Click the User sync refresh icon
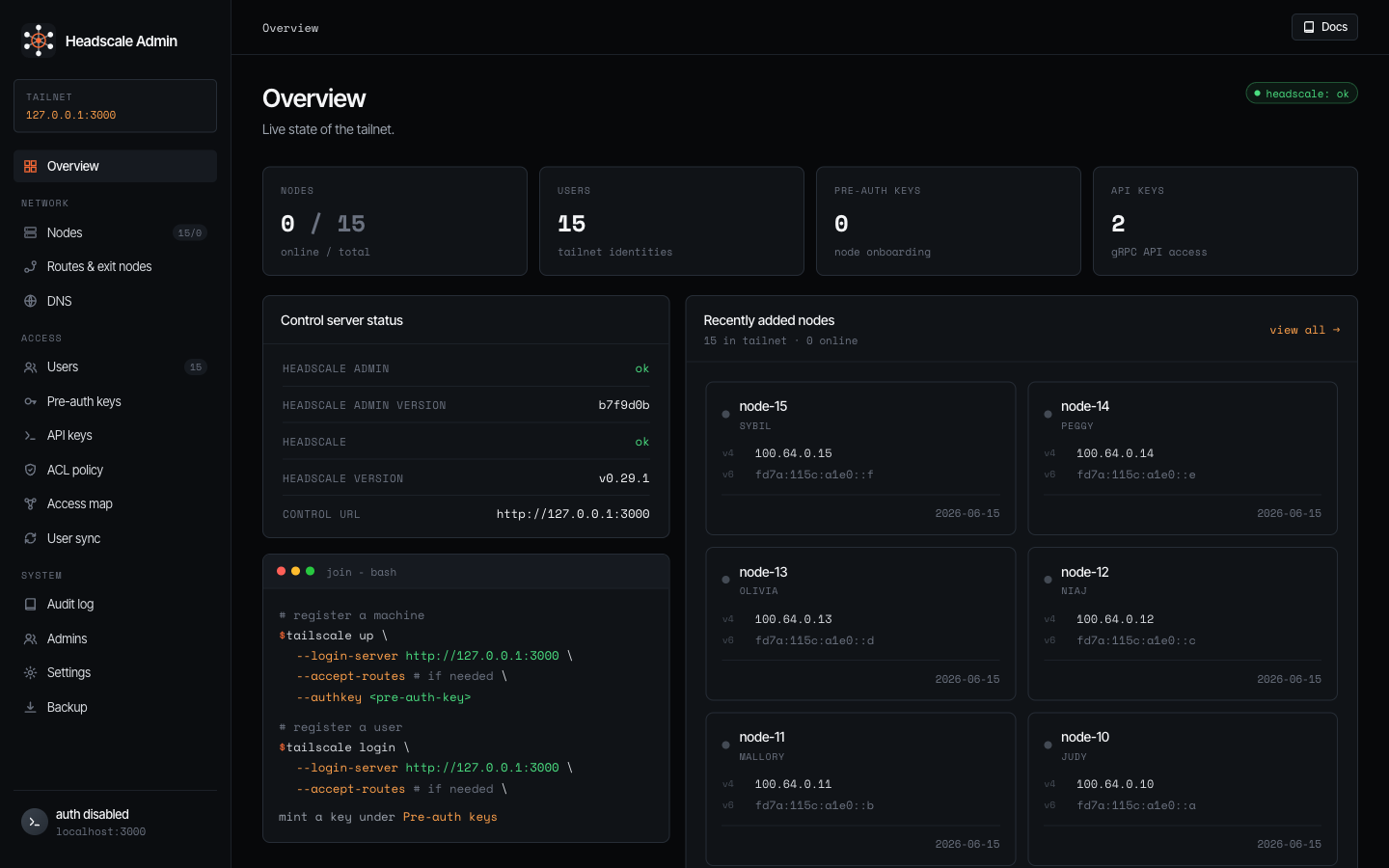1389x868 pixels. [x=30, y=538]
